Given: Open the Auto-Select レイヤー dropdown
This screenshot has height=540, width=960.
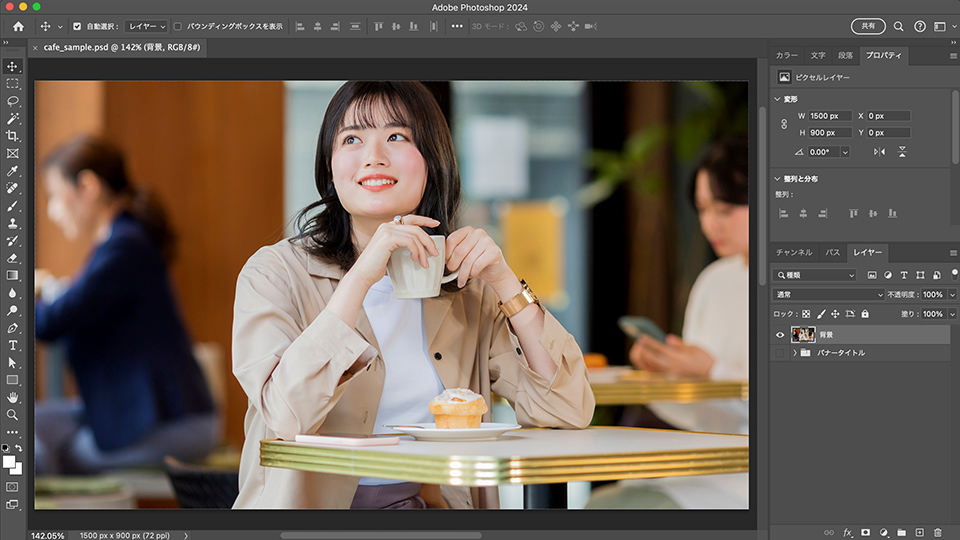Looking at the screenshot, I should click(146, 26).
